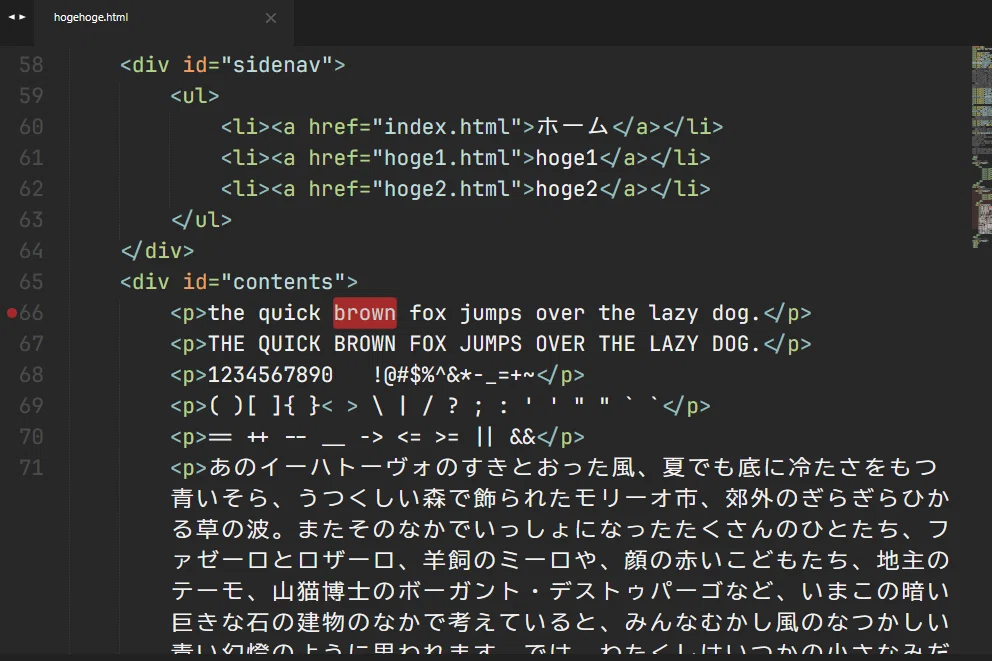Click the Japanese text モリーオ市 in the paragraph

(636, 498)
